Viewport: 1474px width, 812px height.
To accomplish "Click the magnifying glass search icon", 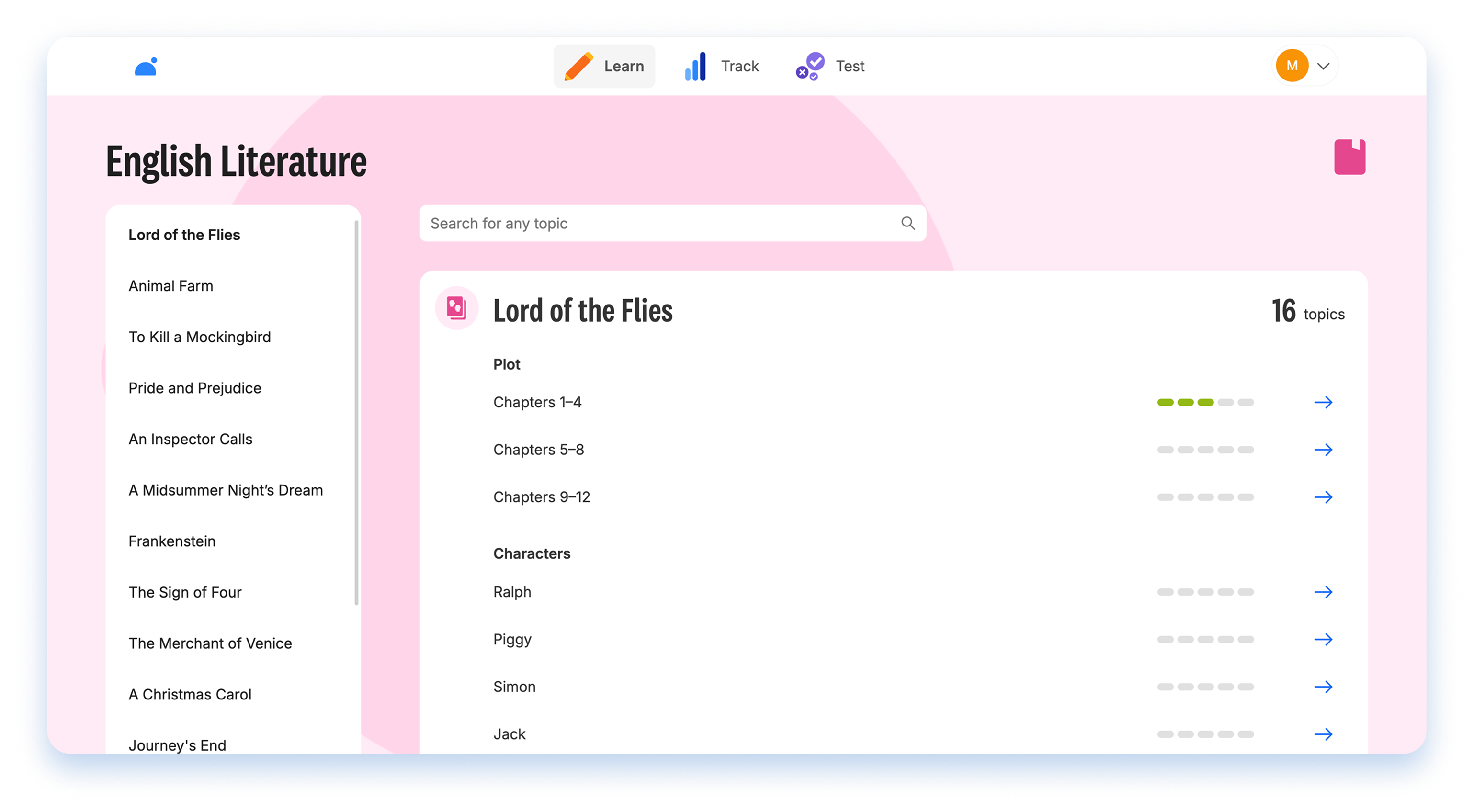I will (x=907, y=223).
